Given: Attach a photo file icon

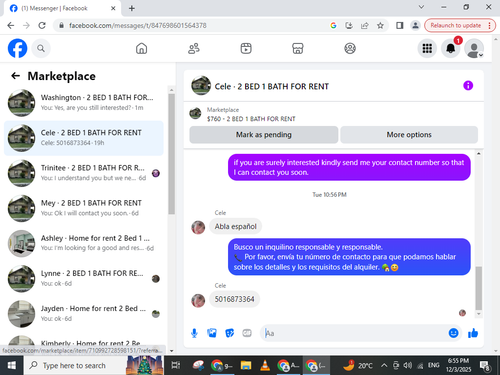Looking at the screenshot, I should (212, 333).
